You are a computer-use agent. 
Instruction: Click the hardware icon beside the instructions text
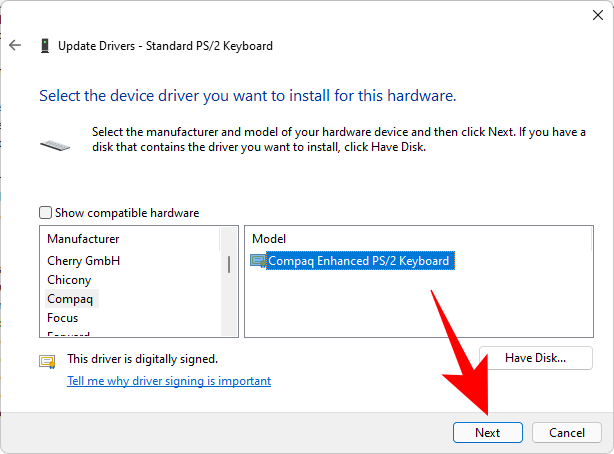(55, 145)
